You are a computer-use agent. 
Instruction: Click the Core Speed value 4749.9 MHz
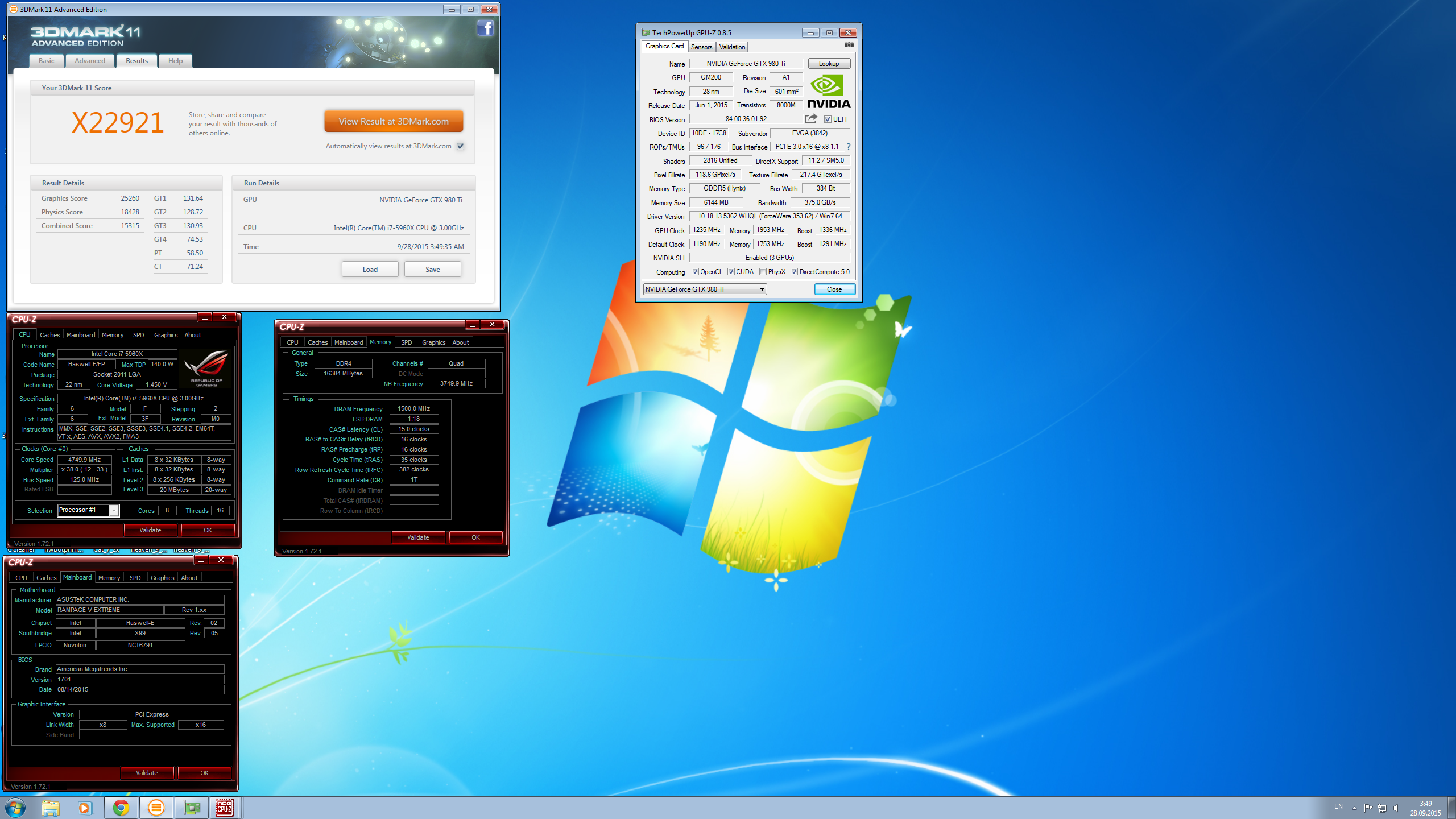(x=84, y=460)
